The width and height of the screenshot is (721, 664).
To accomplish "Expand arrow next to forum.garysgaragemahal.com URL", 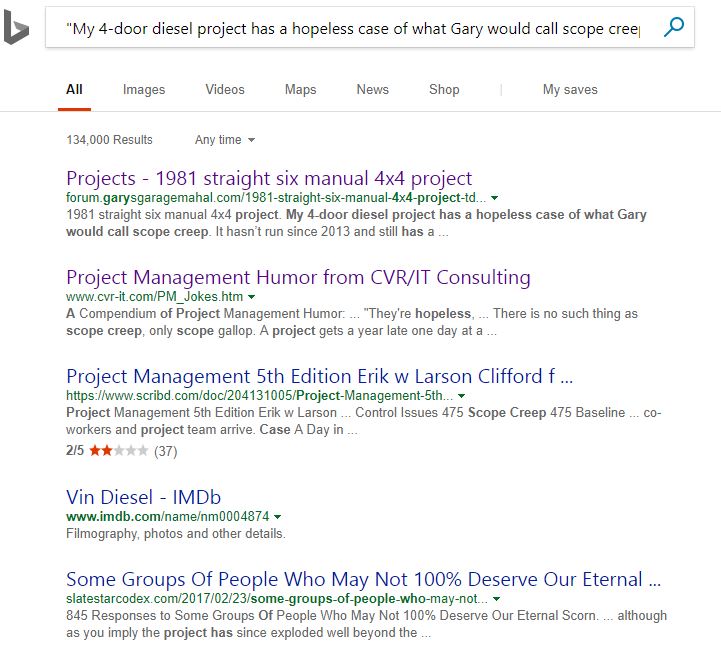I will click(x=495, y=199).
